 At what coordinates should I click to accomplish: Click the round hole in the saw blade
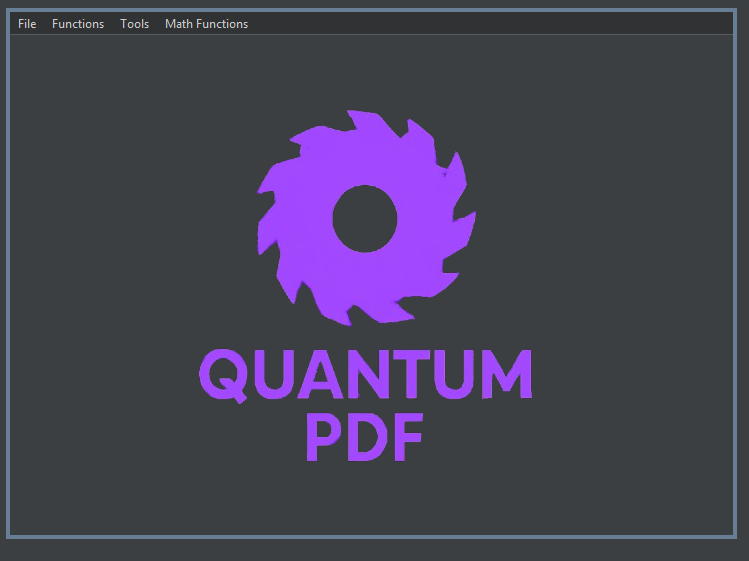point(364,218)
